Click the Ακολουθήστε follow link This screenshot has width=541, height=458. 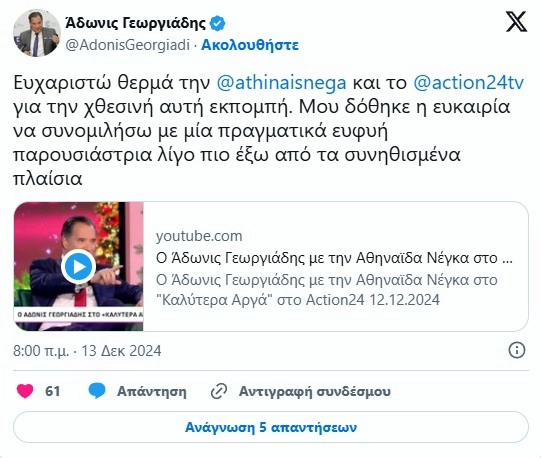[x=250, y=45]
